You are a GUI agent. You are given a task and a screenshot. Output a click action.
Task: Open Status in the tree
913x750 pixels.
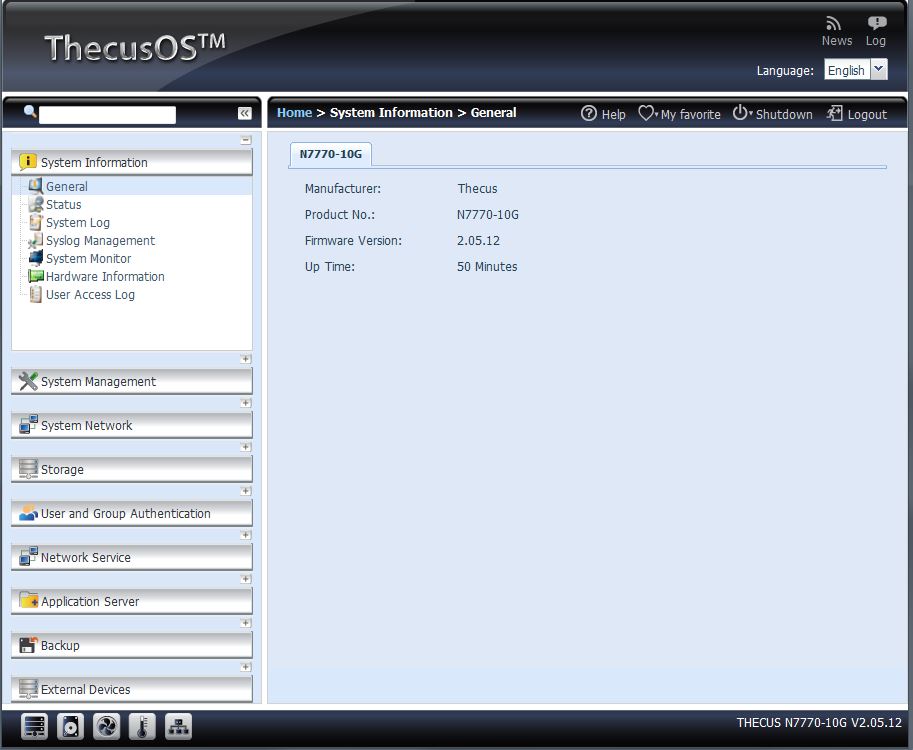tap(63, 204)
